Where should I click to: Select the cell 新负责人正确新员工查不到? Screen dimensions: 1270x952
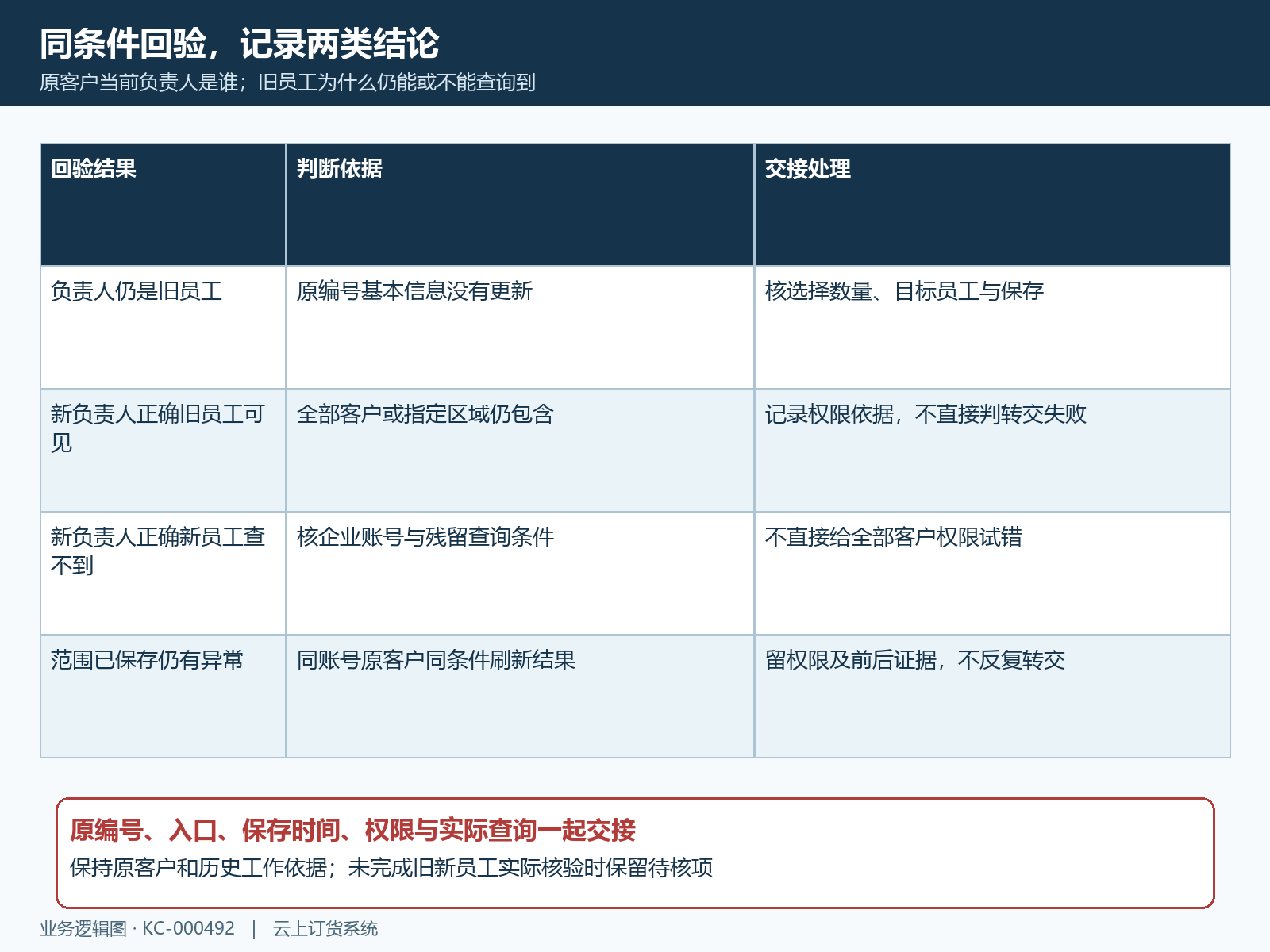163,574
